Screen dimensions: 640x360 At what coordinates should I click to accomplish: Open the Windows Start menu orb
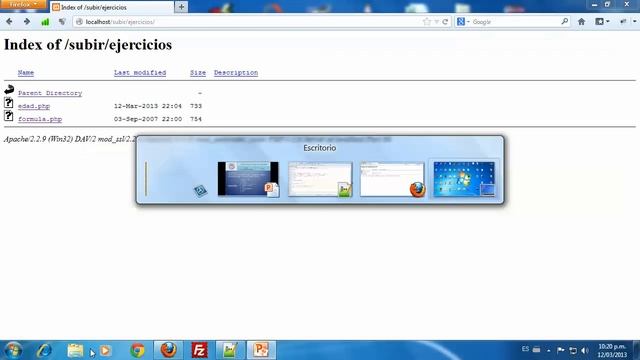coord(13,350)
